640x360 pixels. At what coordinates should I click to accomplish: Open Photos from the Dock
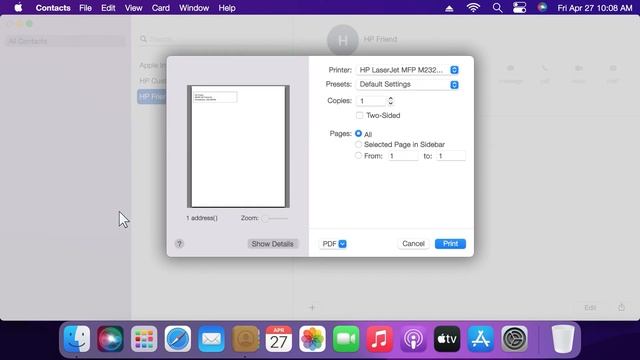(312, 339)
